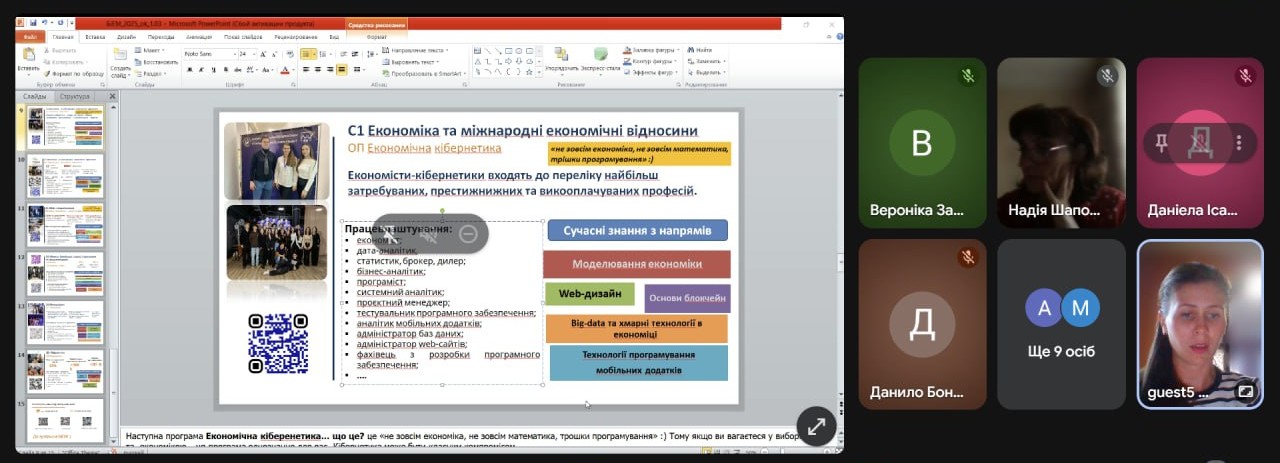Click the Save icon in quick access toolbar
This screenshot has width=1280, height=463.
pyautogui.click(x=33, y=21)
